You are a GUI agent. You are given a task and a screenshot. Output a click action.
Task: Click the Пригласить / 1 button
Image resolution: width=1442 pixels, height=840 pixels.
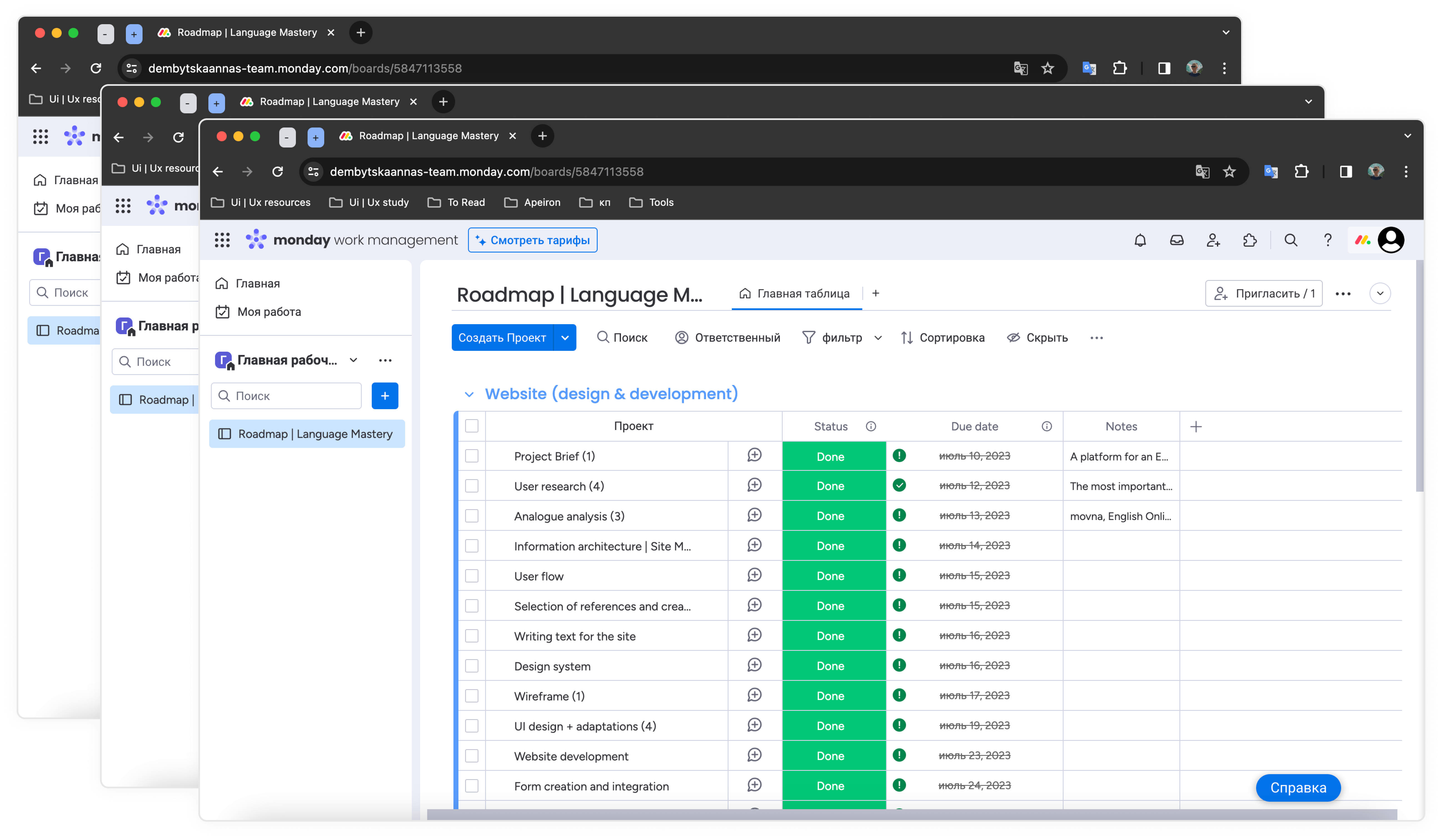[x=1263, y=294]
